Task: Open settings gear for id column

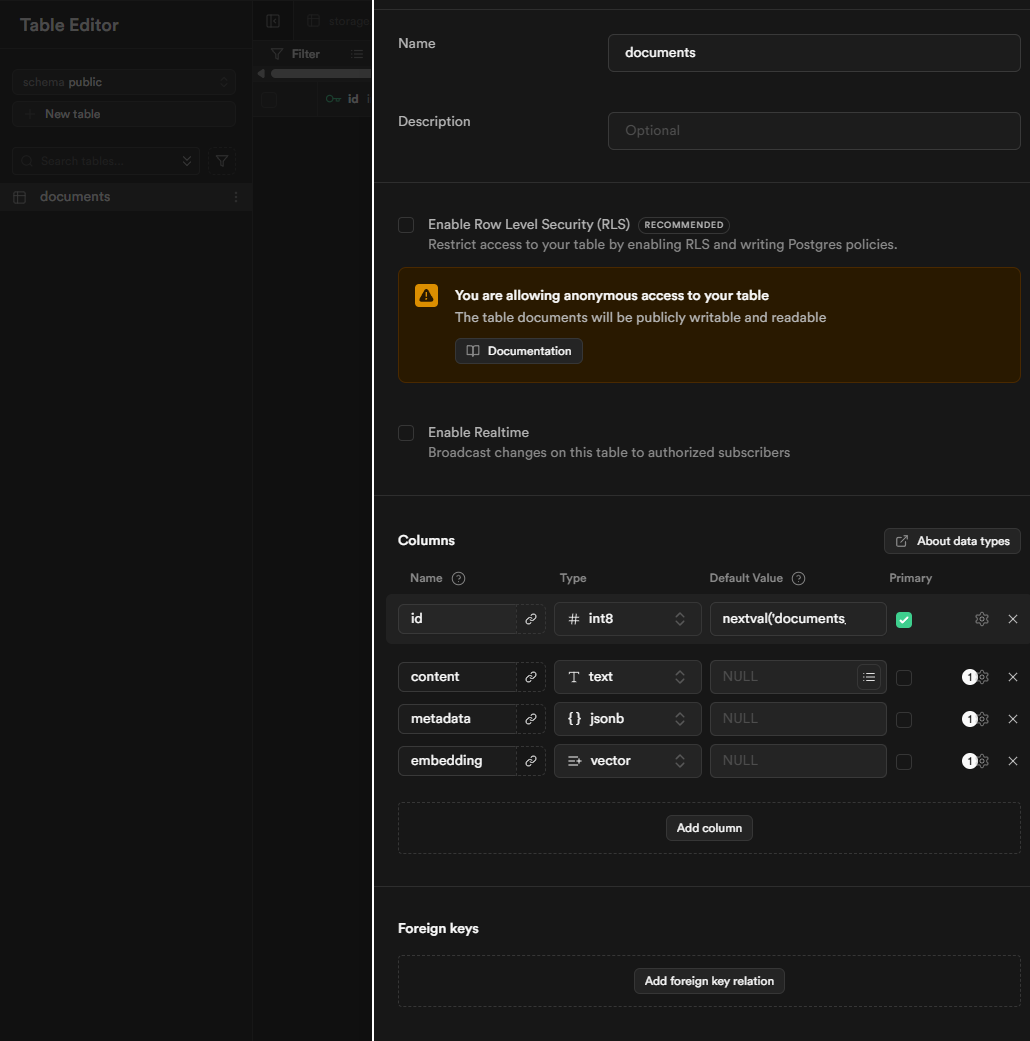Action: [x=981, y=619]
